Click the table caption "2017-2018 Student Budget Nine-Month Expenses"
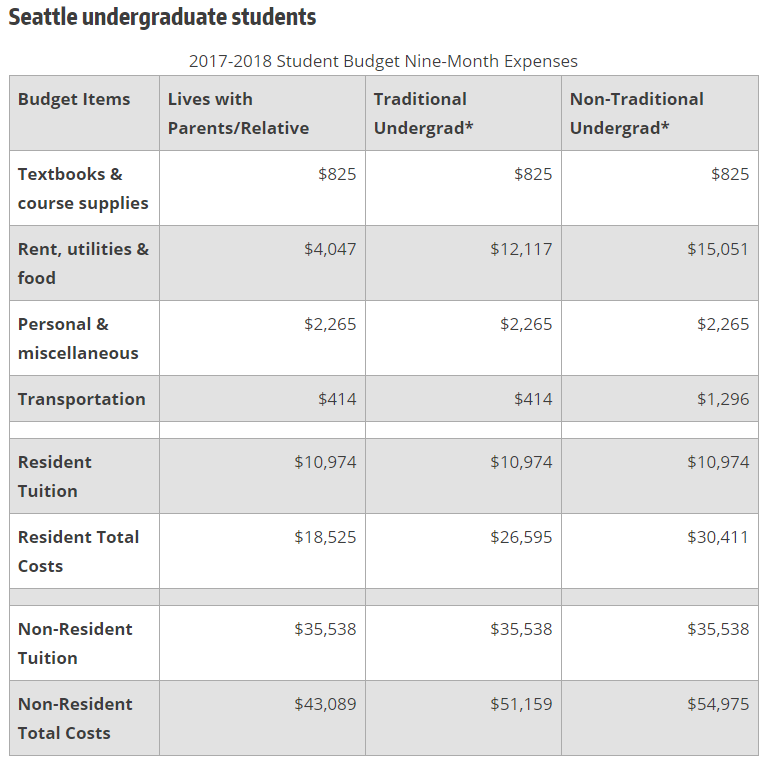Image resolution: width=763 pixels, height=762 pixels. [x=383, y=61]
